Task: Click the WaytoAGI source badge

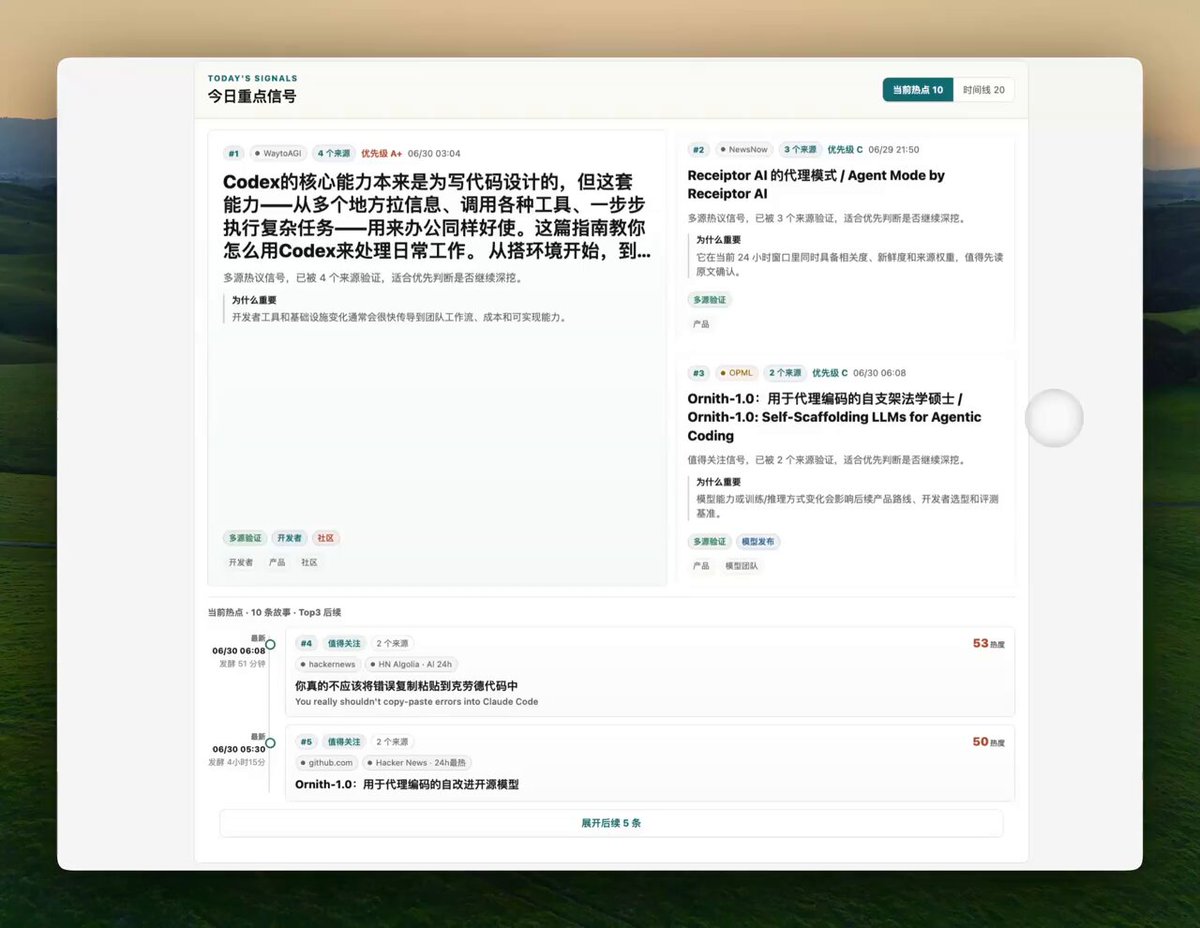Action: 277,153
